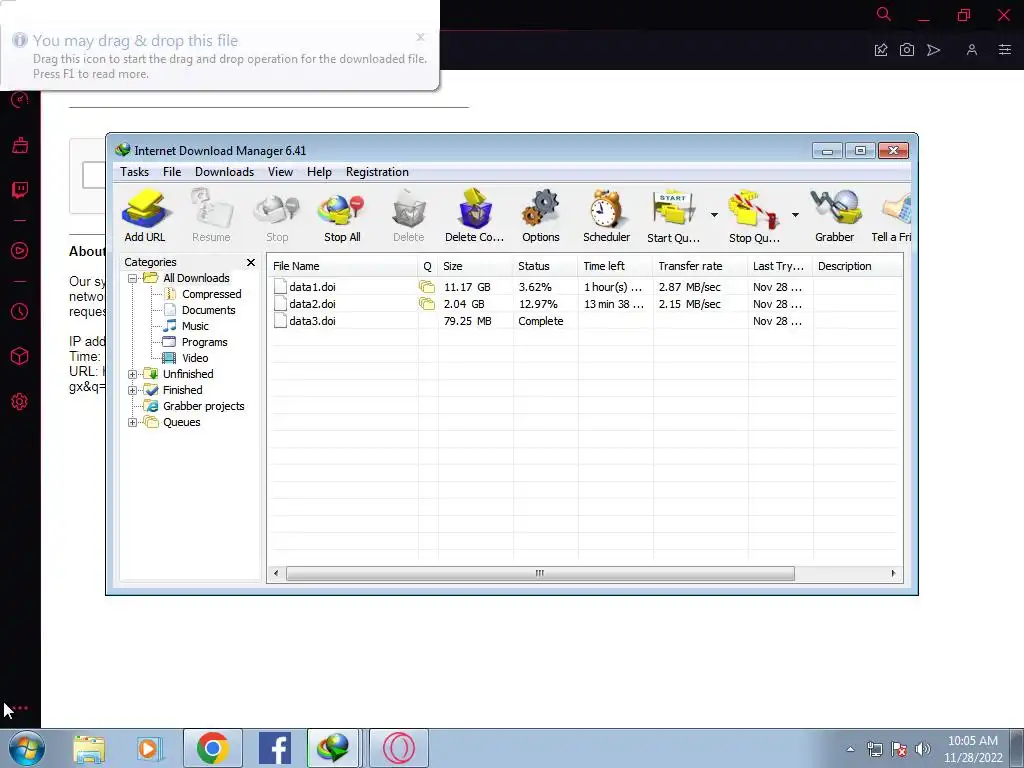Sort by the Size column header
This screenshot has width=1024, height=768.
(x=475, y=266)
